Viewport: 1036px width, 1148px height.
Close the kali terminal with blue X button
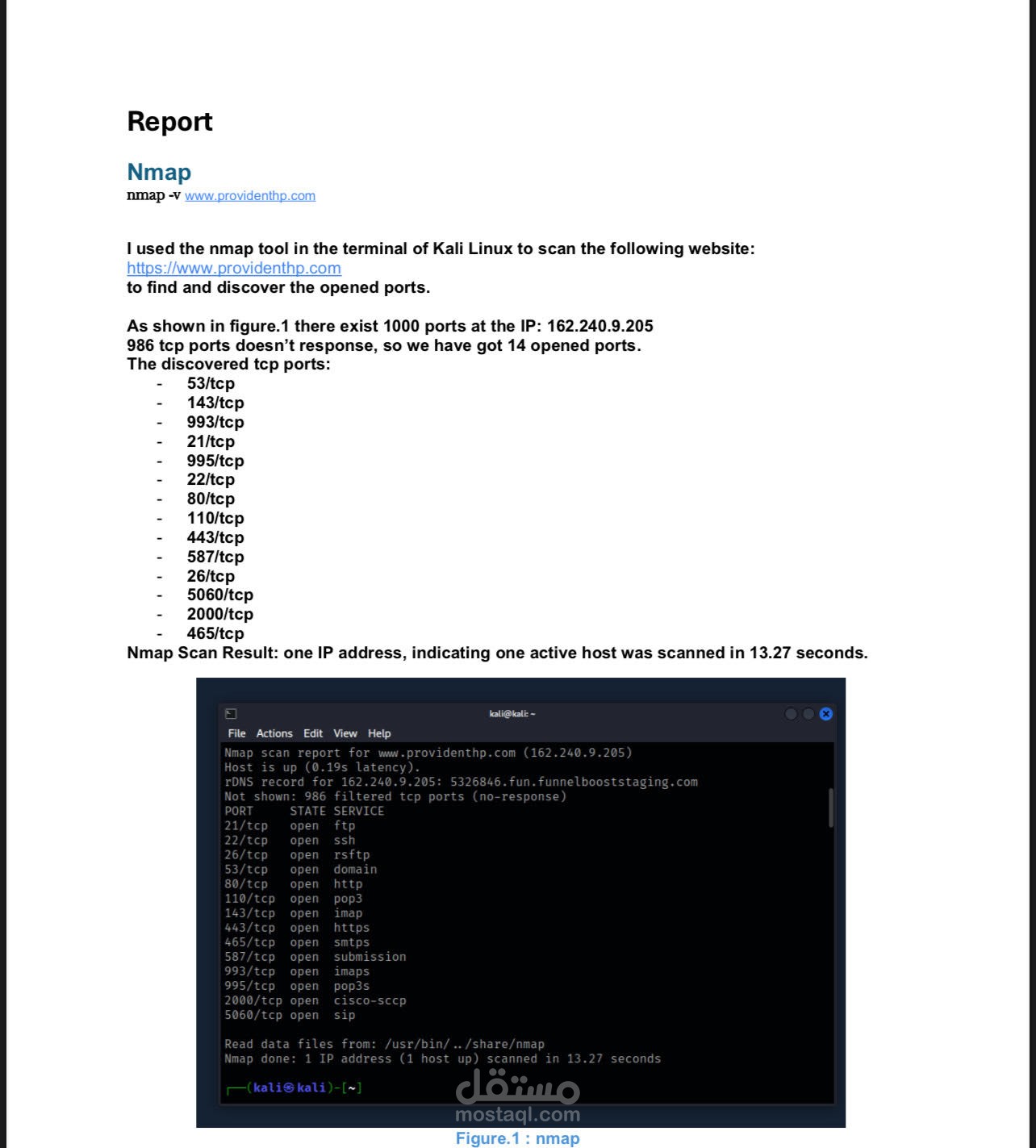pos(825,713)
